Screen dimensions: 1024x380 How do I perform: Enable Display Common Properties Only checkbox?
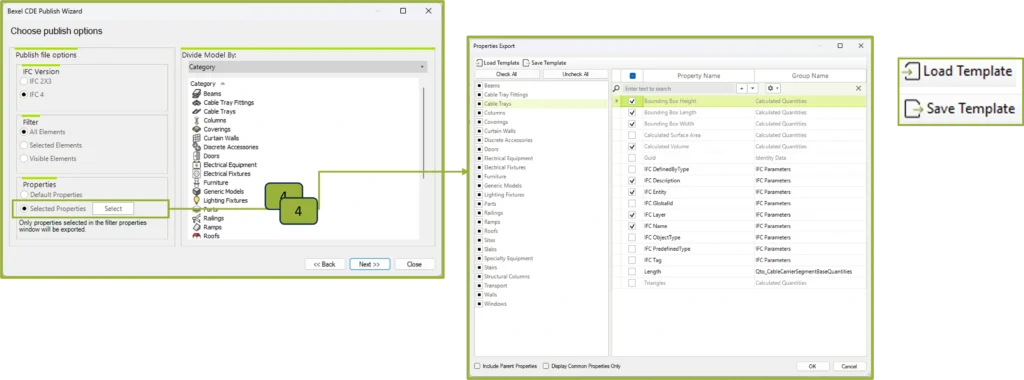tap(546, 366)
